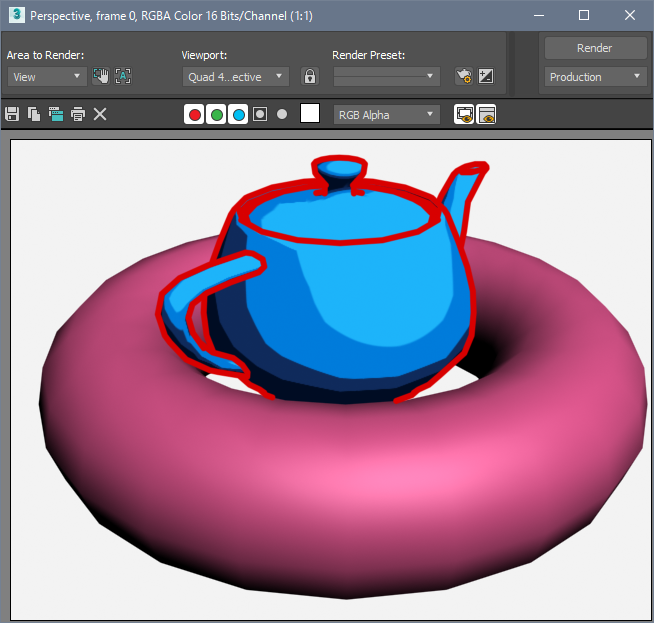This screenshot has height=623, width=654.
Task: Print the rendered image
Action: click(78, 115)
